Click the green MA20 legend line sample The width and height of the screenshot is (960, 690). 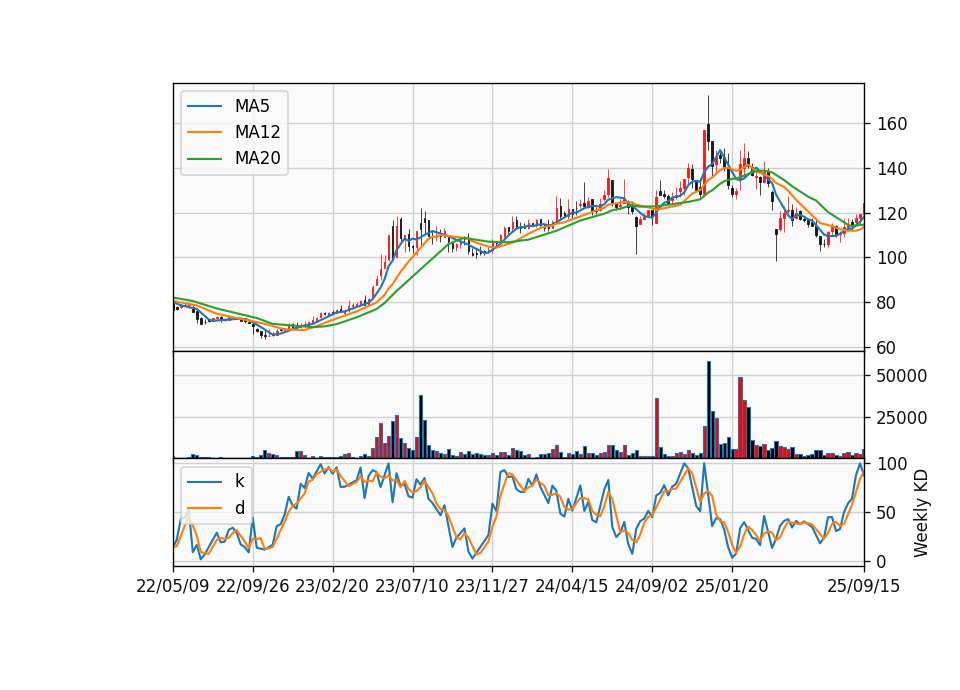click(204, 159)
